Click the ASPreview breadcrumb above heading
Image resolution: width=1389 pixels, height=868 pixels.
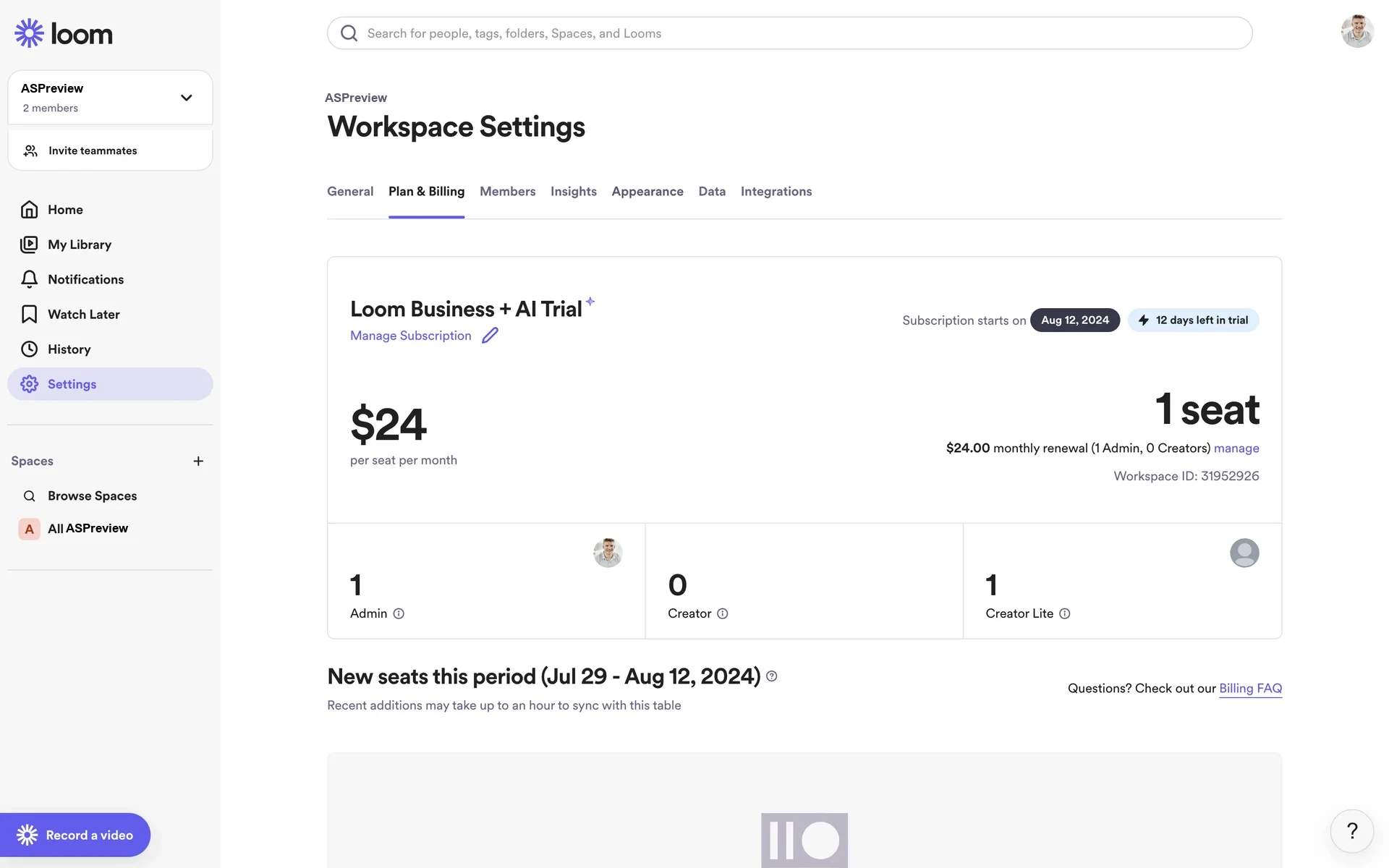(356, 98)
